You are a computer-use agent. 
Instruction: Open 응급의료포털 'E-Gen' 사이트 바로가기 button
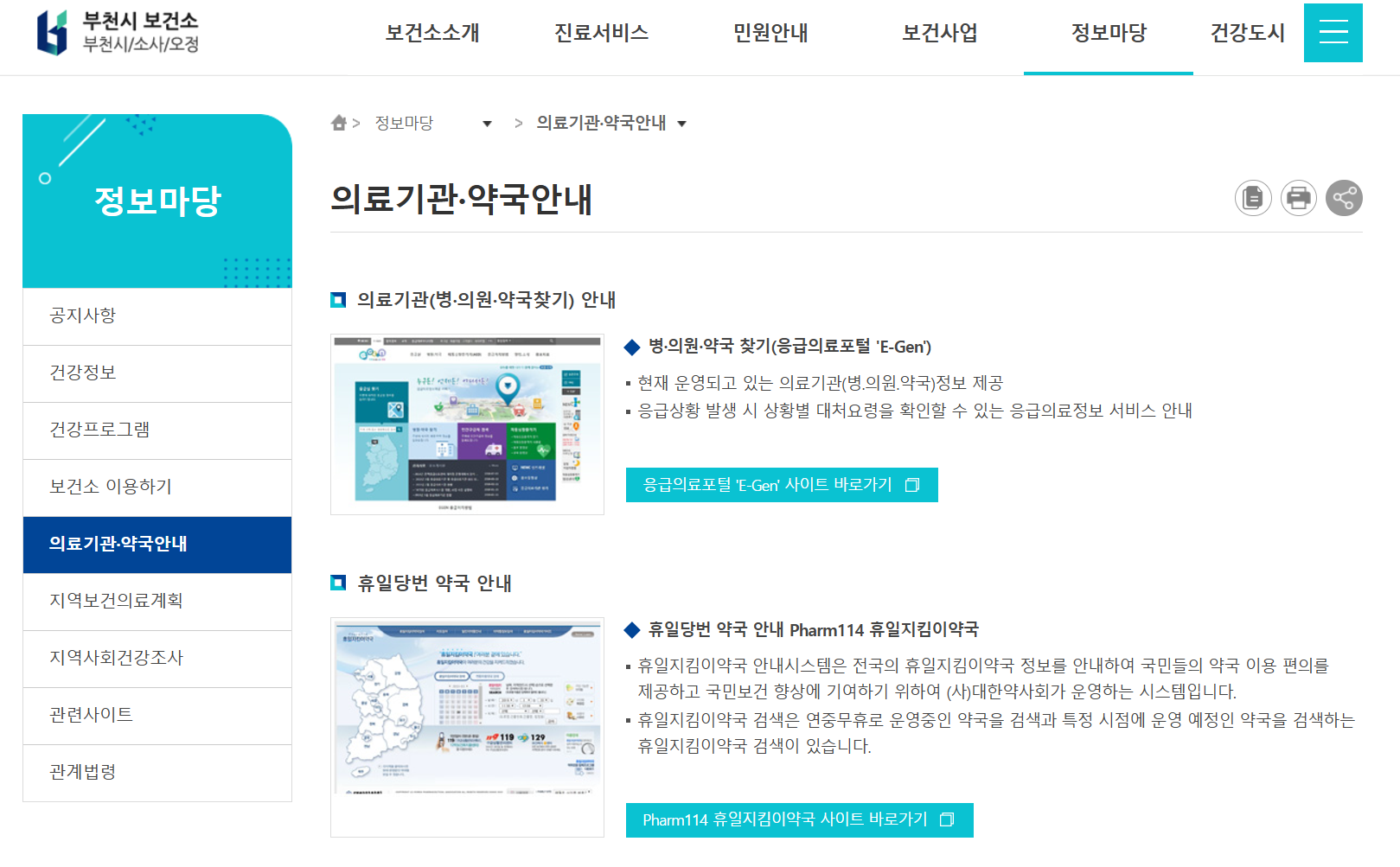tap(781, 485)
